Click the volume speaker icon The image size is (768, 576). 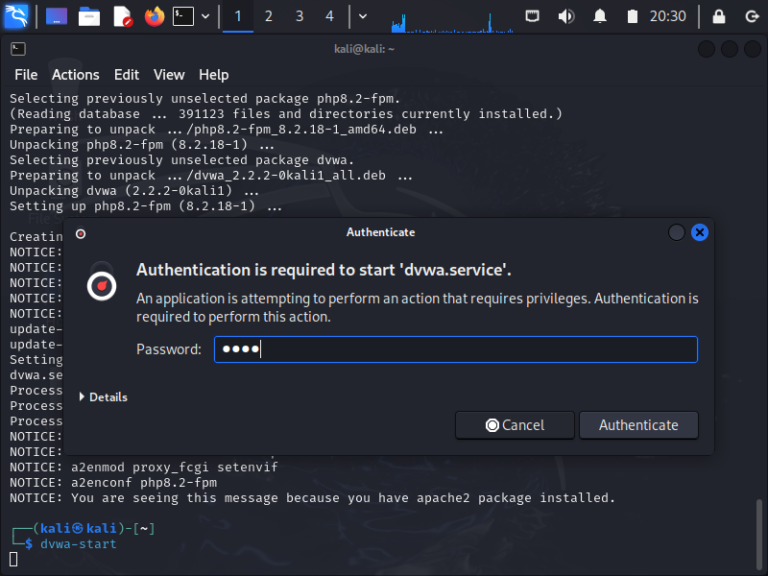(566, 16)
